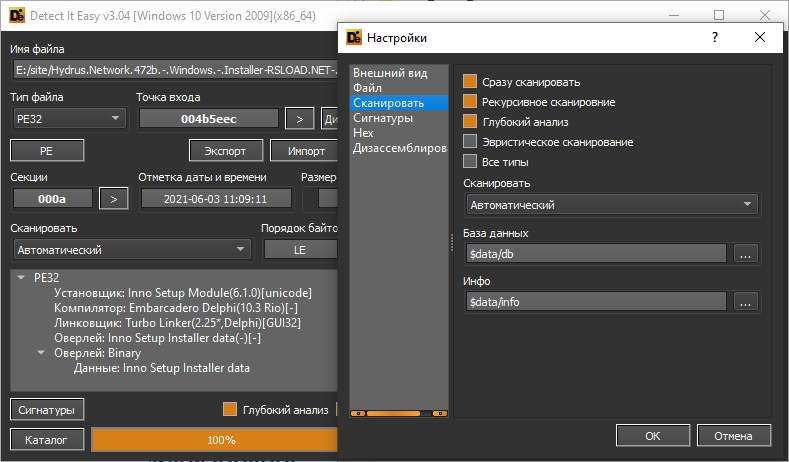
Task: Click the LE byte order button
Action: (300, 250)
